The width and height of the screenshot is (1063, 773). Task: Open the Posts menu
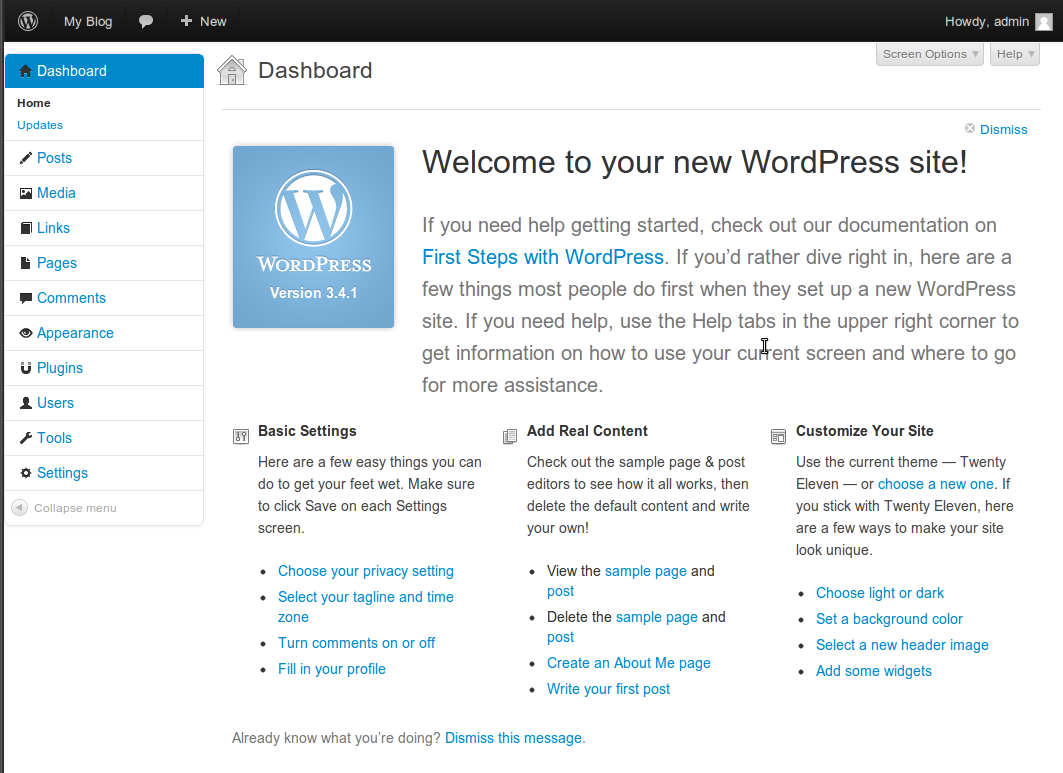pos(54,158)
